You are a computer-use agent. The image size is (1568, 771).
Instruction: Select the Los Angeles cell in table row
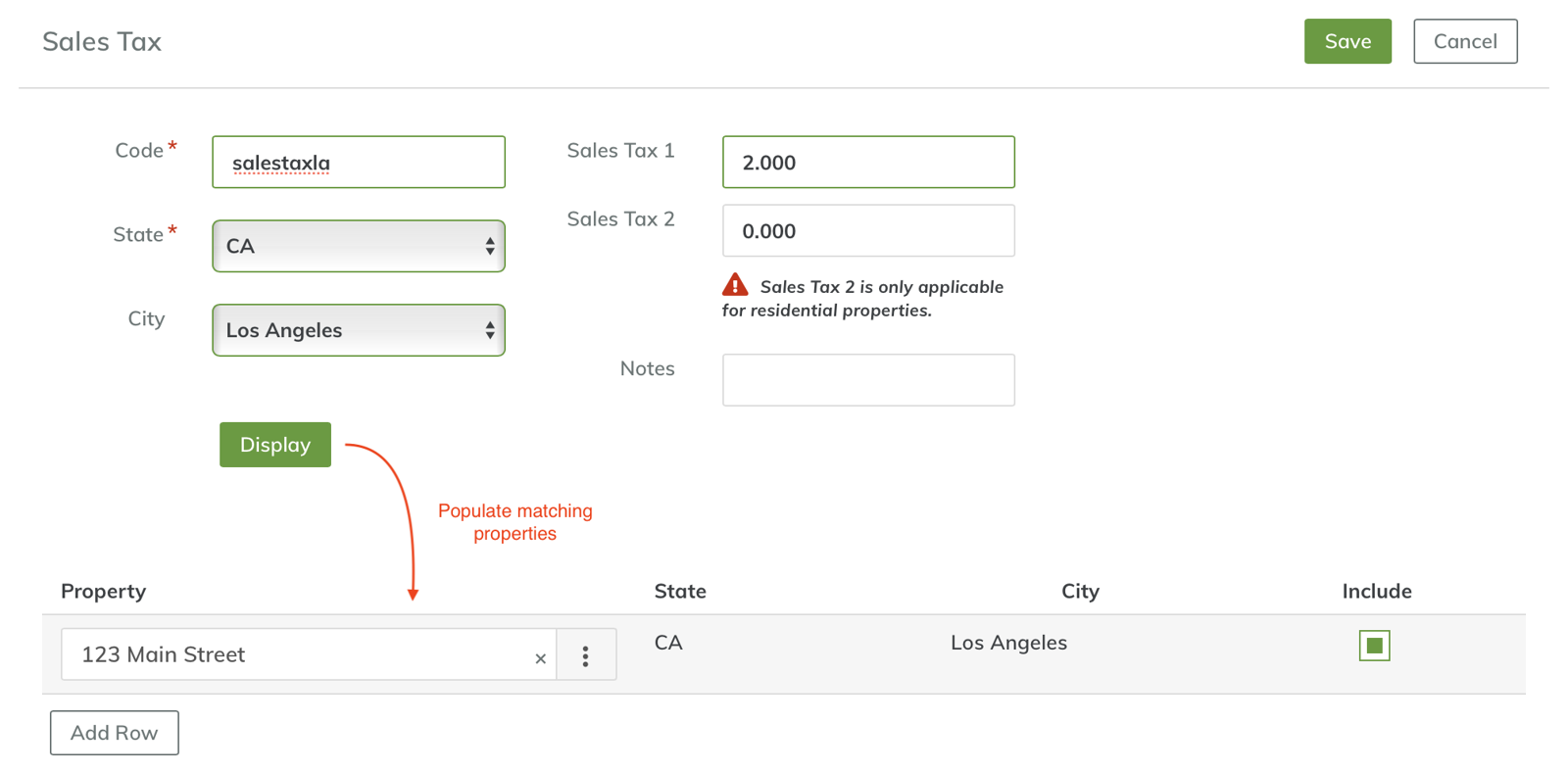click(x=1008, y=643)
